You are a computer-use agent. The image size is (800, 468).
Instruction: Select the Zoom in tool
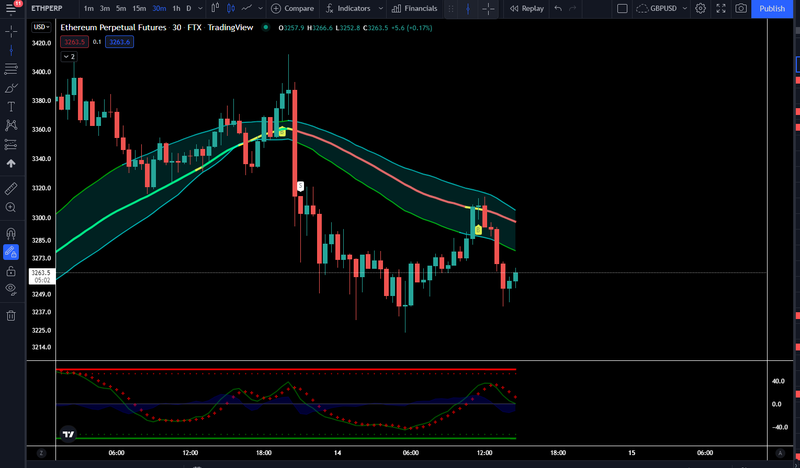[x=11, y=207]
